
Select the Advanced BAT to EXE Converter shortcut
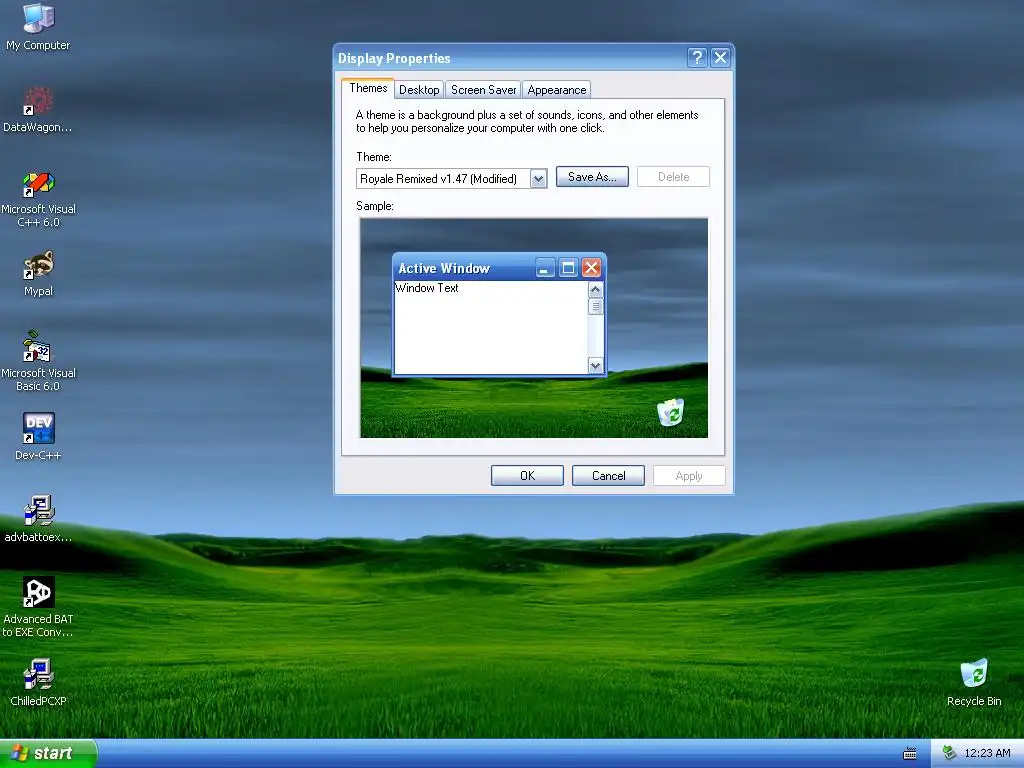tap(38, 607)
